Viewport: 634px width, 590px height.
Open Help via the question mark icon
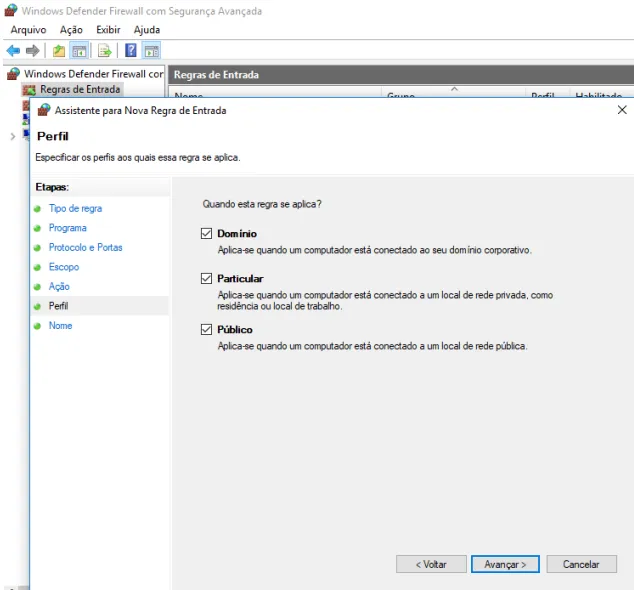tap(131, 51)
